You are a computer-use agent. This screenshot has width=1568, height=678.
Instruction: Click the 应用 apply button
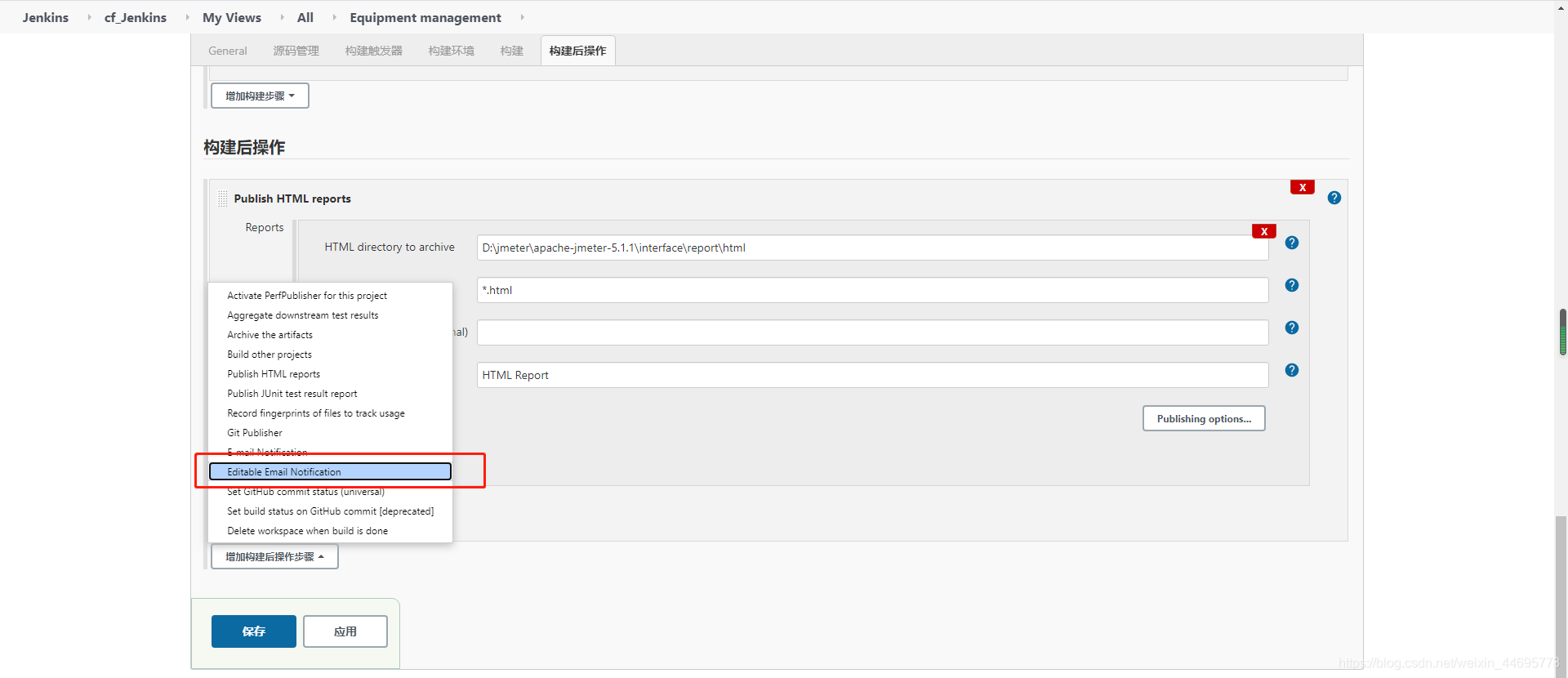(x=345, y=631)
